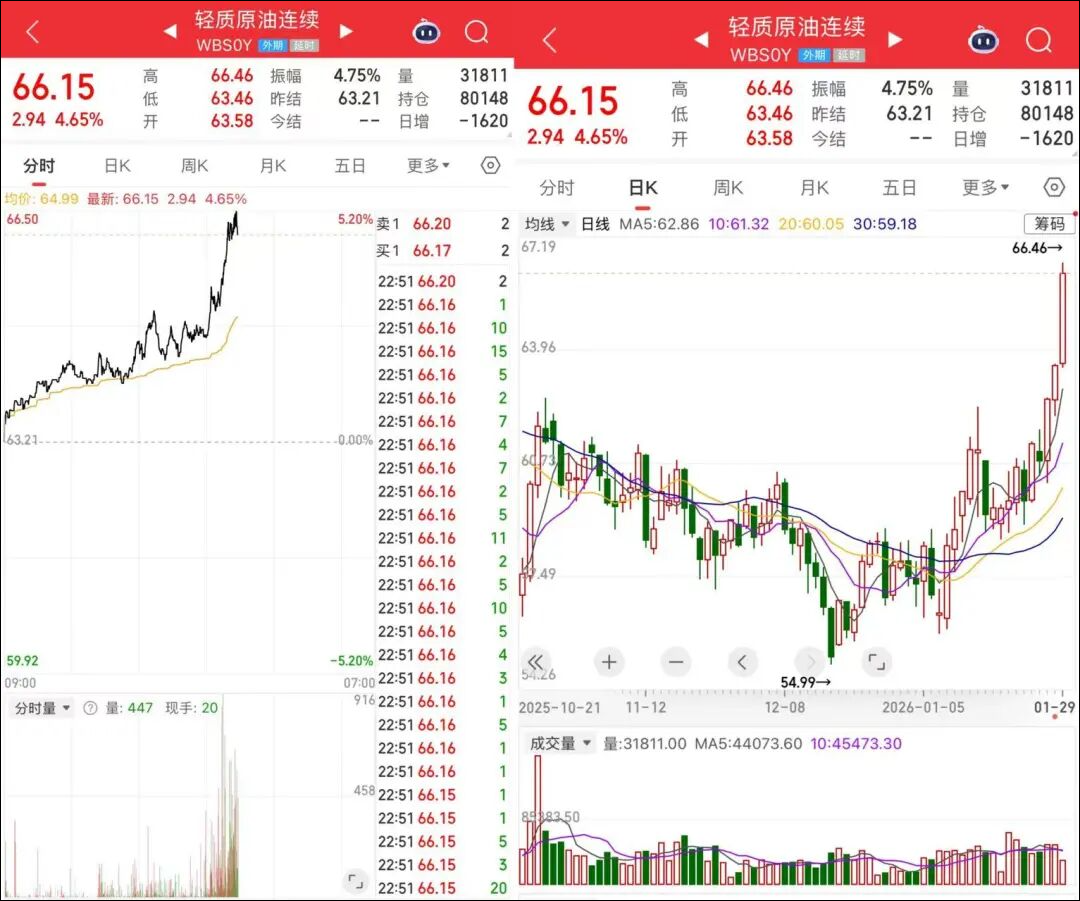
Task: Tap 现手: 20 label in left panel
Action: pos(191,708)
